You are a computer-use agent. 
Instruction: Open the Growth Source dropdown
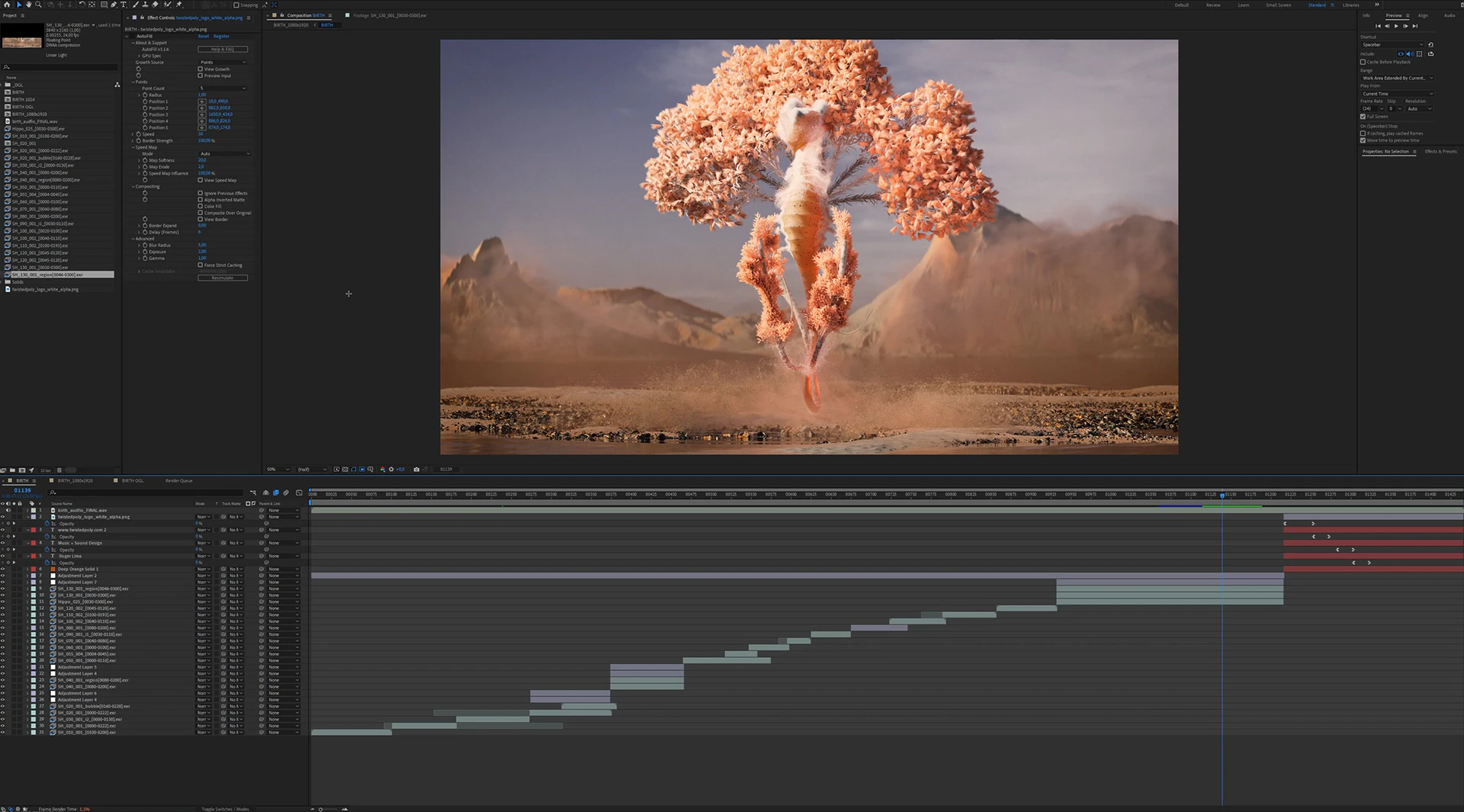pos(223,63)
